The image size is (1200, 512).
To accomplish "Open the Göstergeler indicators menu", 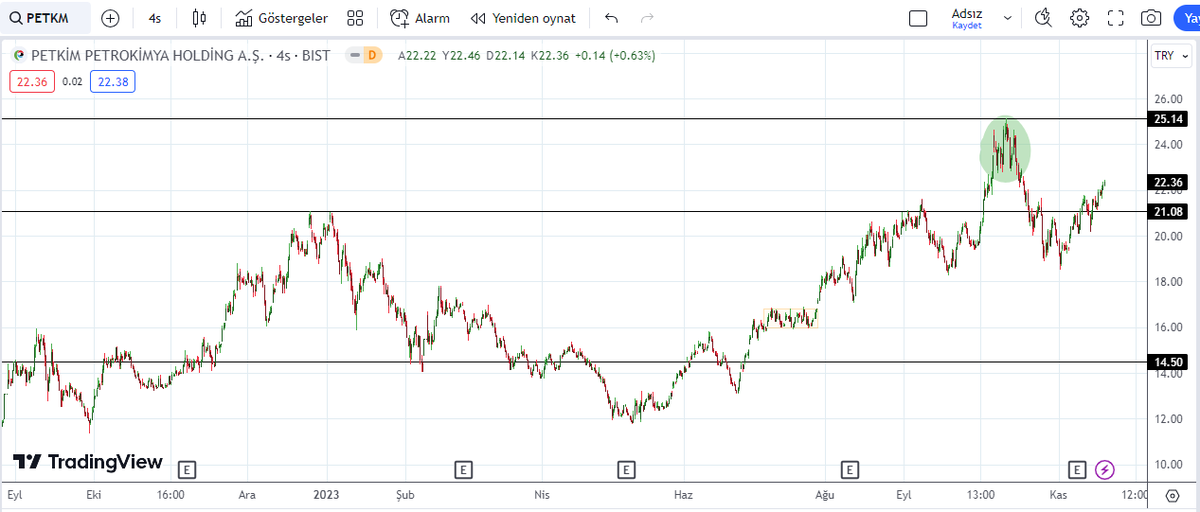I will 281,18.
